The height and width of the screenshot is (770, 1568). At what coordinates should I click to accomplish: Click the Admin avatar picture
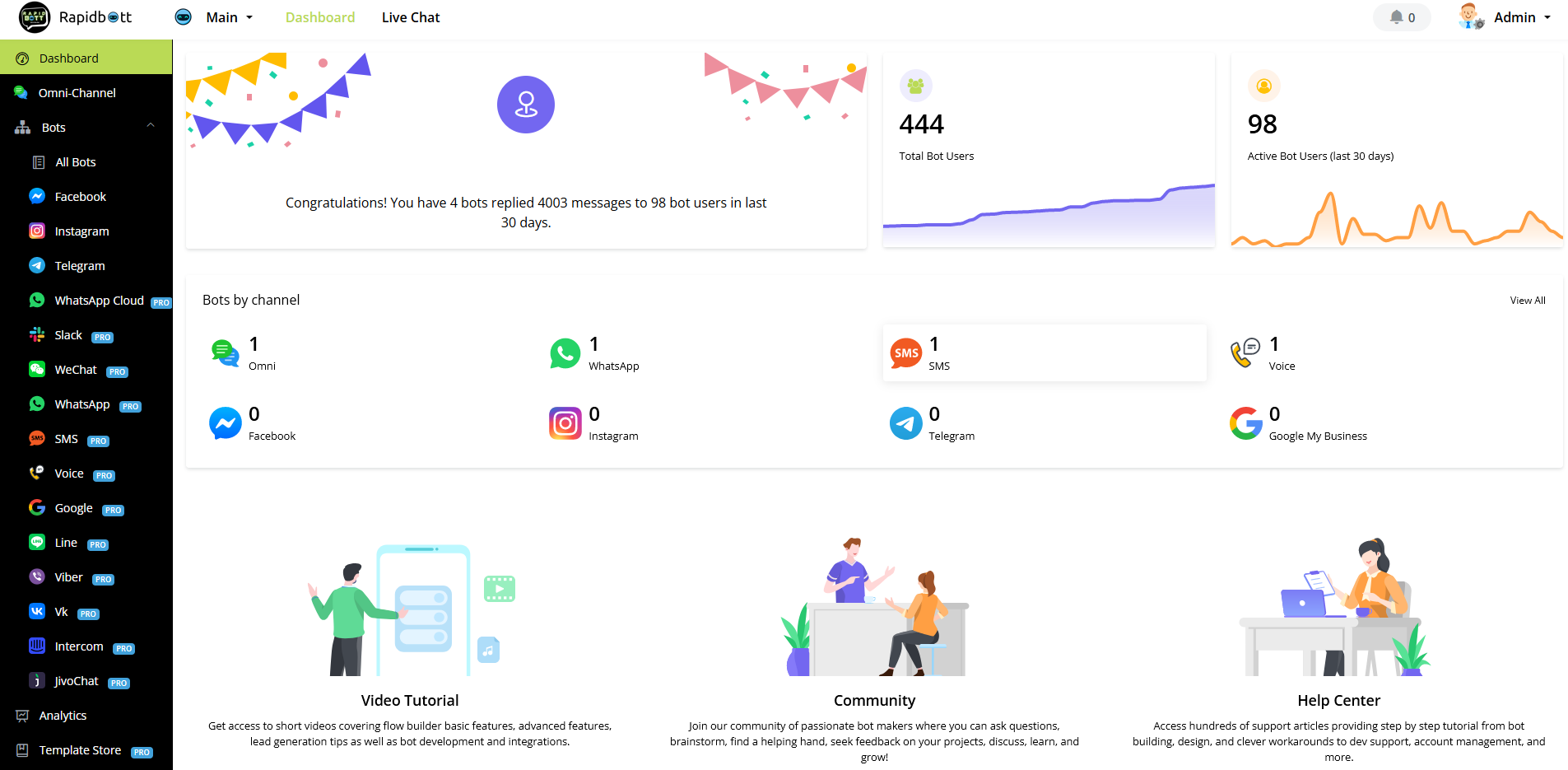click(1470, 16)
